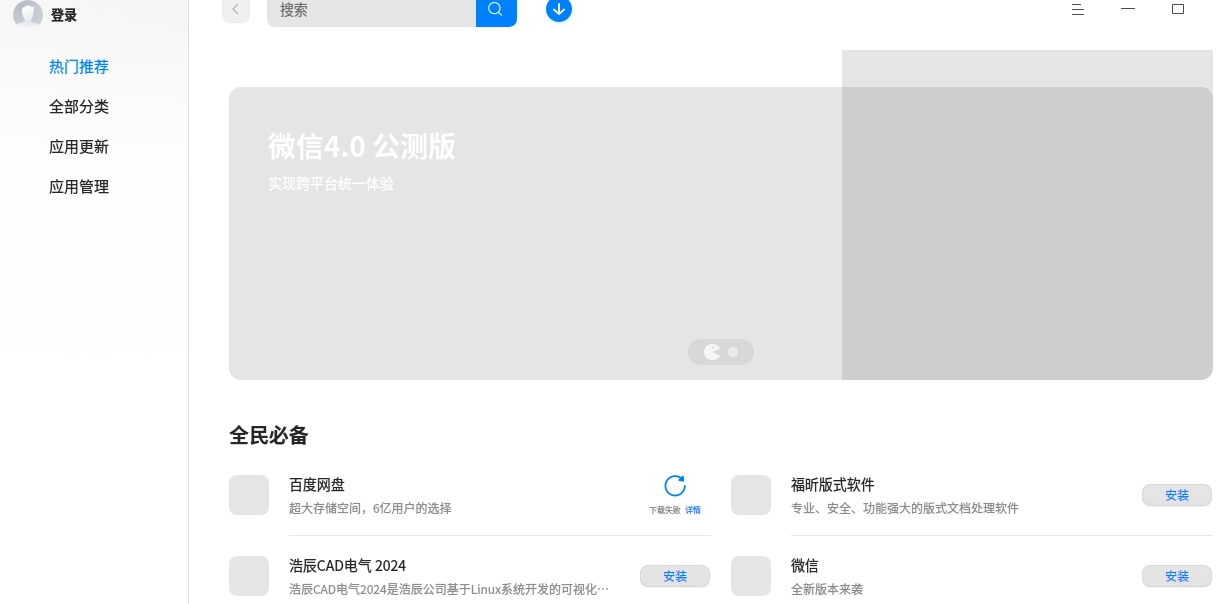
Task: Click the 福昕版式软件 app icon placeholder
Action: click(751, 495)
